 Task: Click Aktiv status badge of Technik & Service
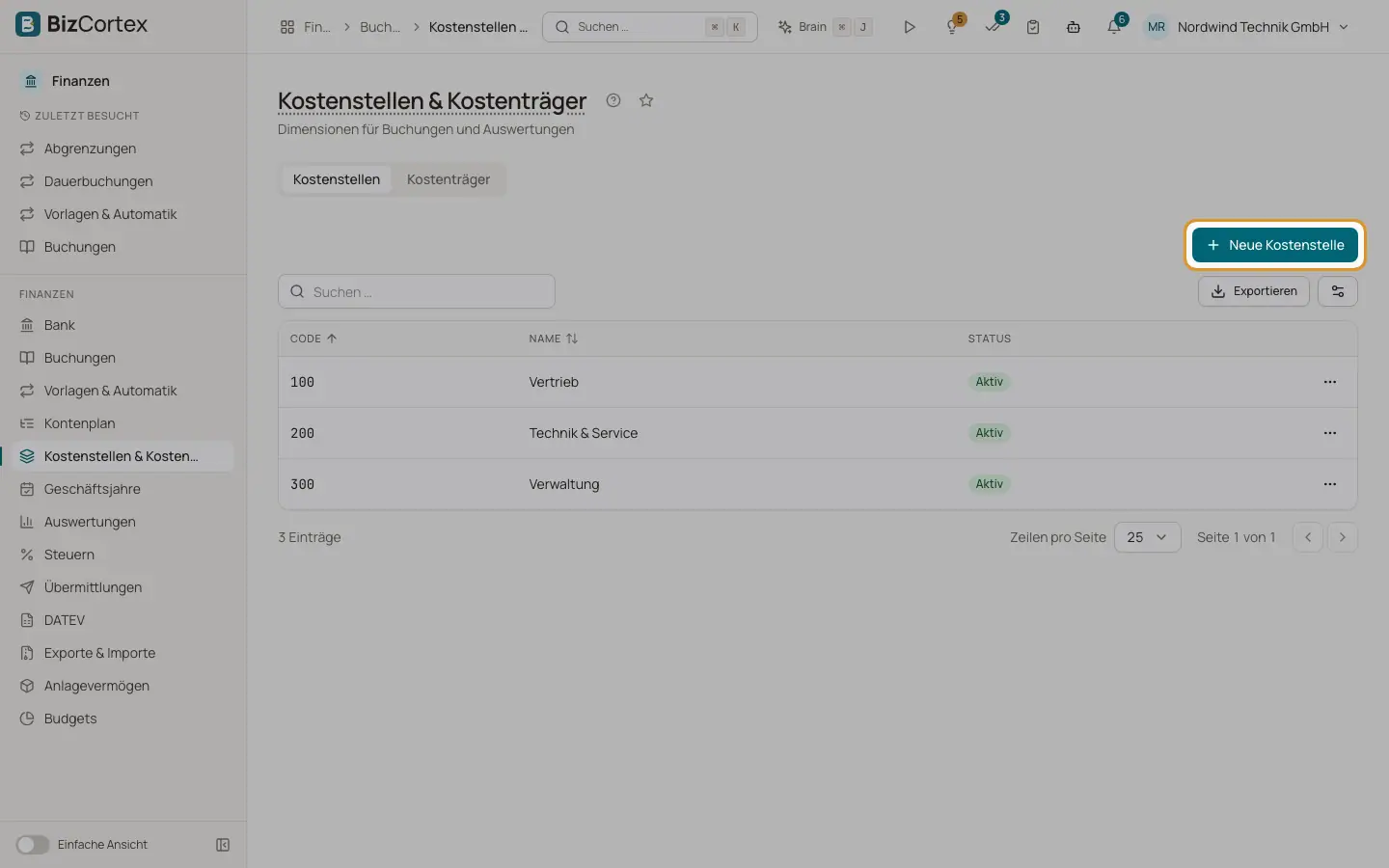[990, 433]
